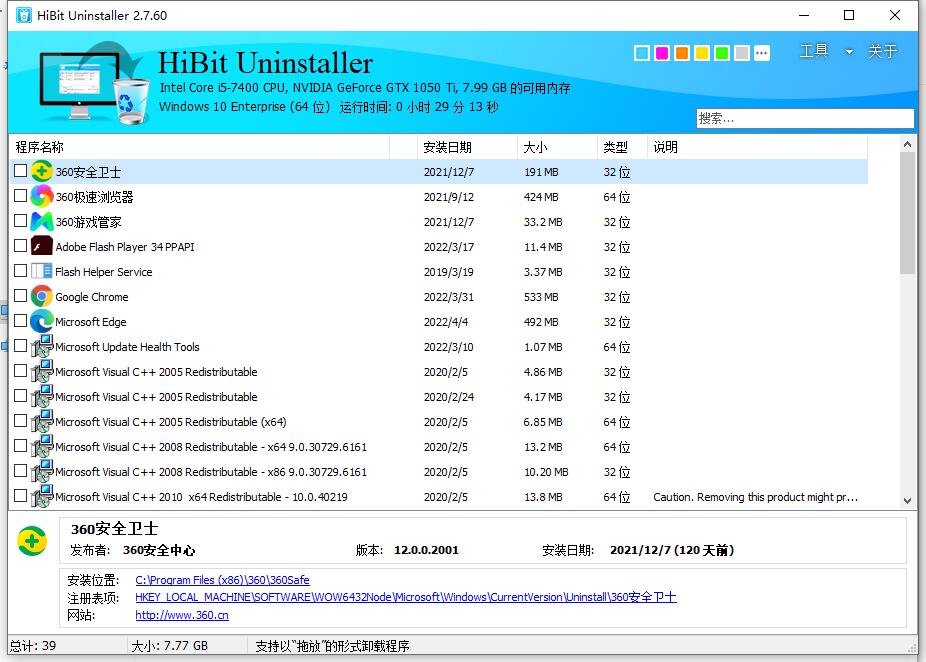The height and width of the screenshot is (662, 926).
Task: Check the Visual C++ 2010 x64 Redistributable box
Action: coord(20,495)
